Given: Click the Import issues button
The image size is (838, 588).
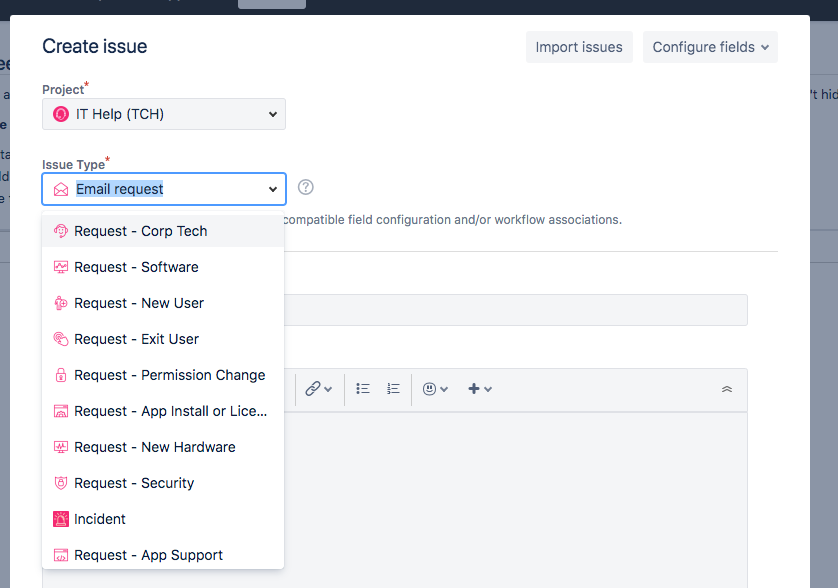Looking at the screenshot, I should tap(579, 47).
